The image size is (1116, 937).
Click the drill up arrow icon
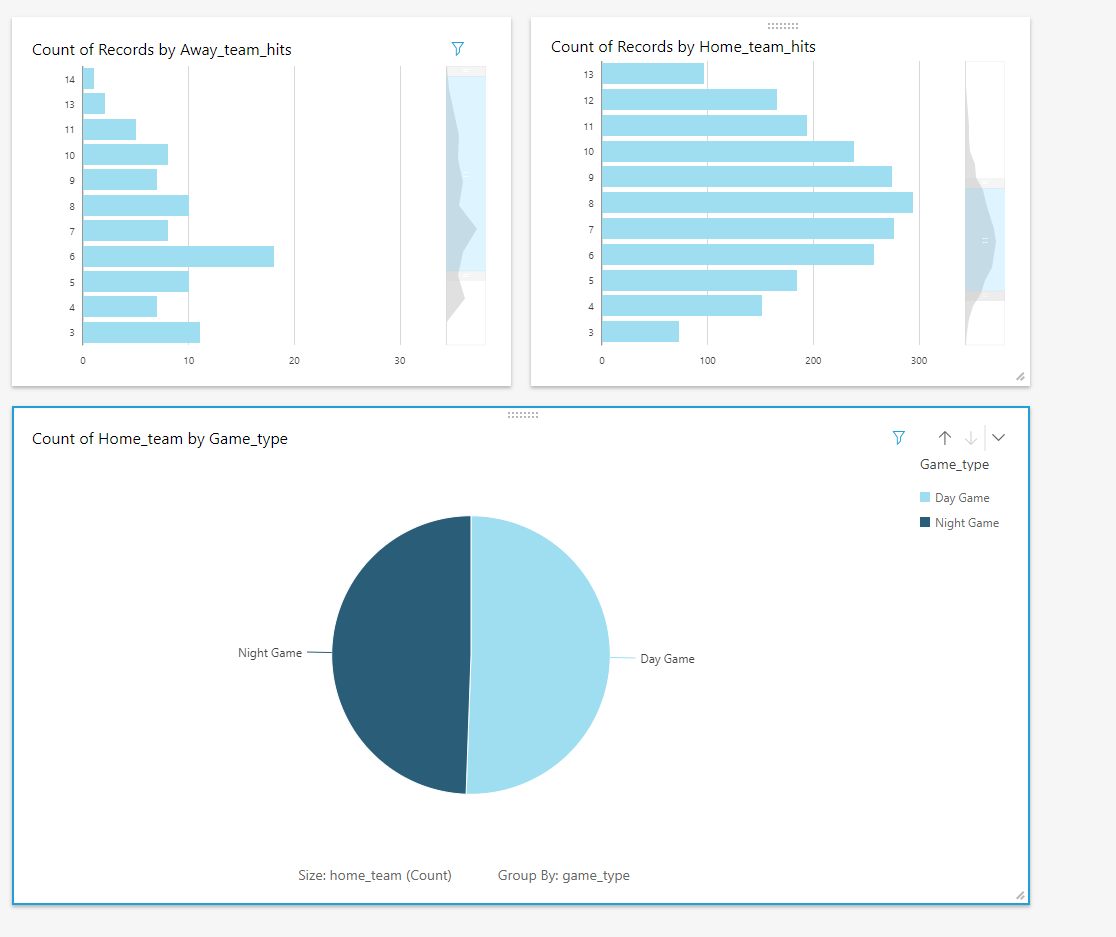click(x=944, y=437)
